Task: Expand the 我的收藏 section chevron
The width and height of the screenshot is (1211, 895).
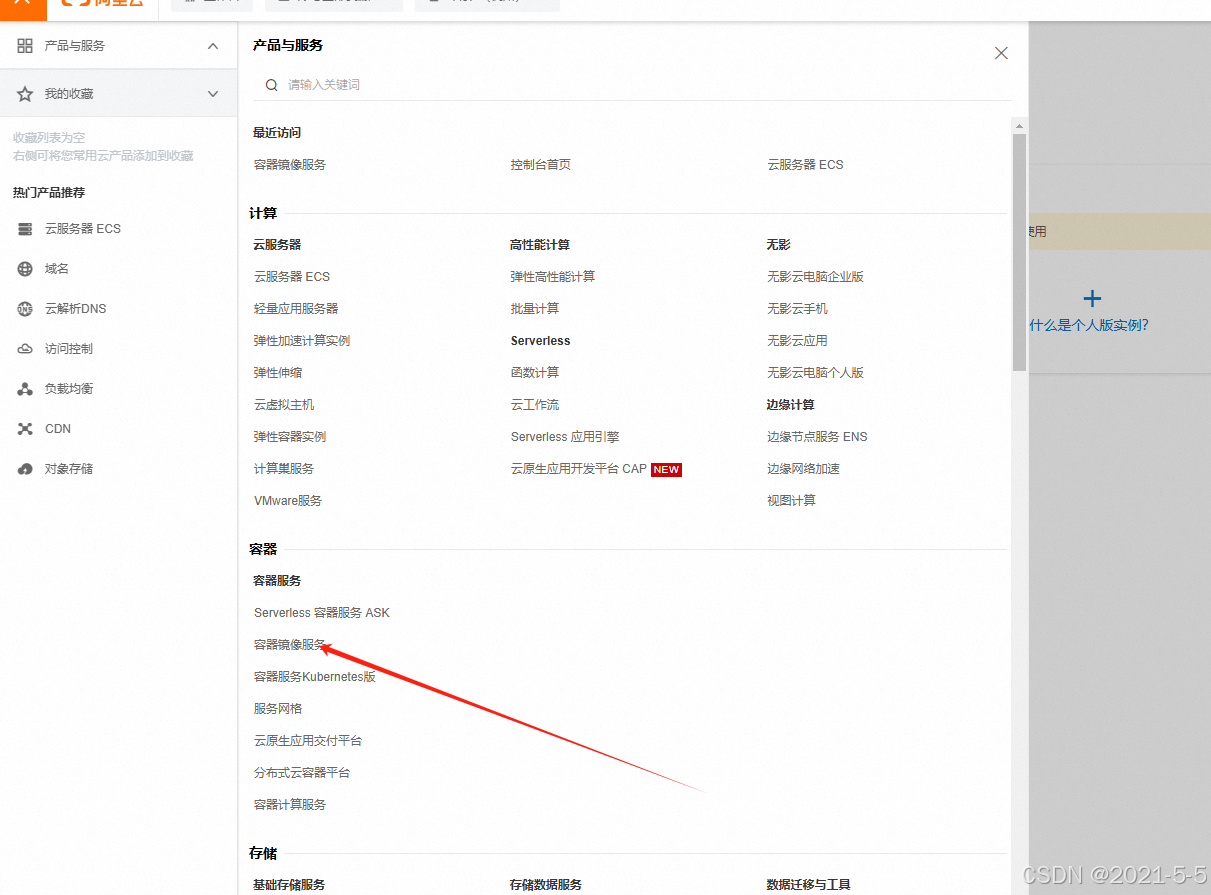Action: pos(213,94)
